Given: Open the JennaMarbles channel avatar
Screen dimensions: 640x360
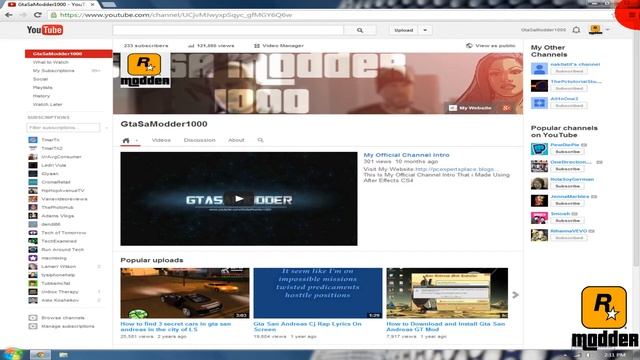Looking at the screenshot, I should point(539,200).
